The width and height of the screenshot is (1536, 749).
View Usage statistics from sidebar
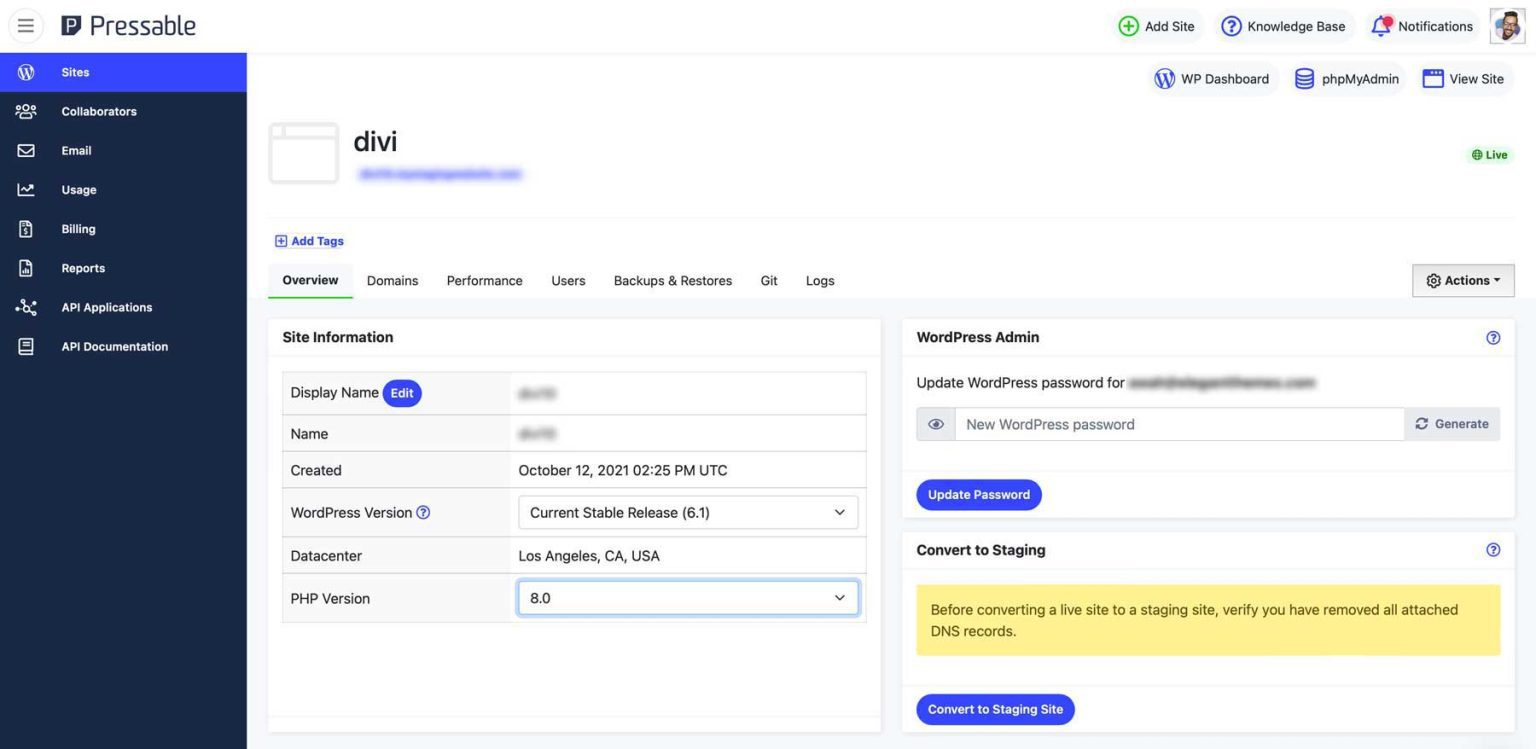point(77,189)
